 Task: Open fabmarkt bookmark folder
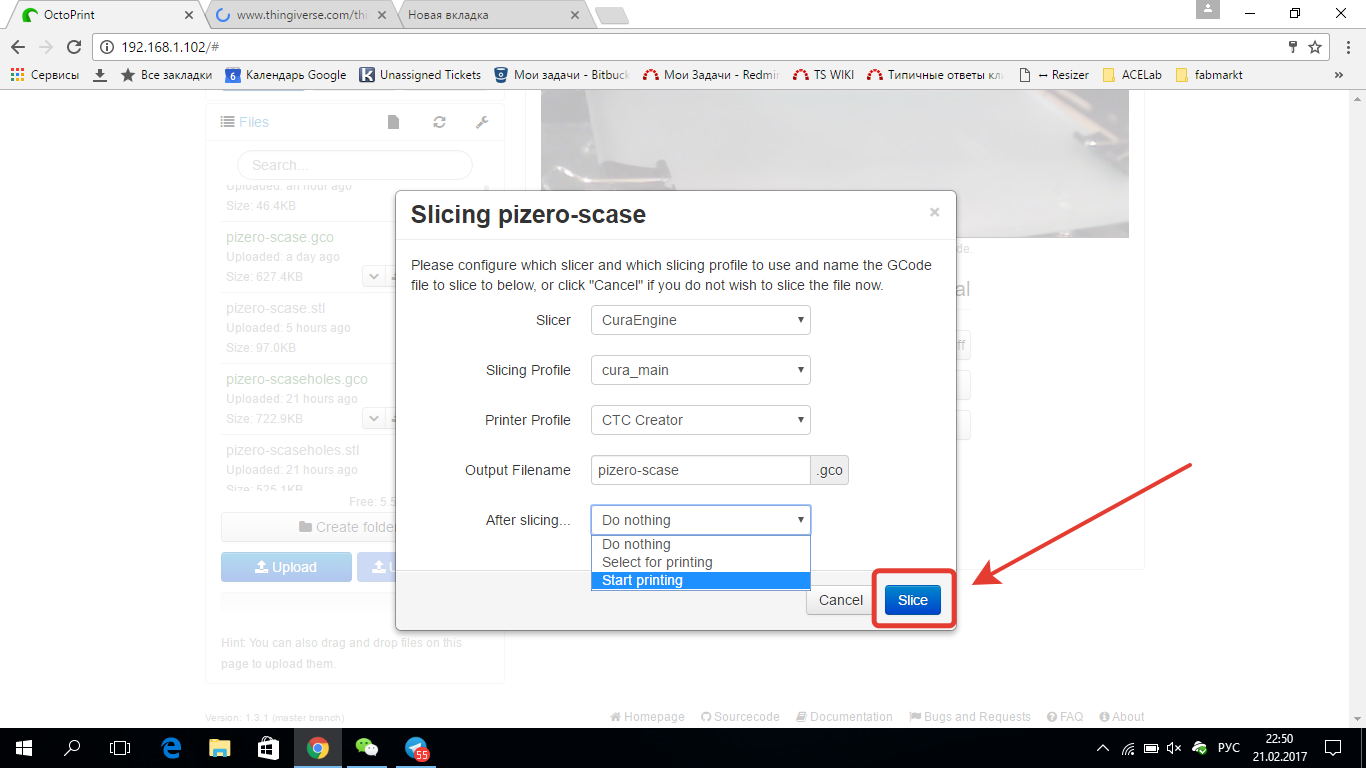point(1209,75)
